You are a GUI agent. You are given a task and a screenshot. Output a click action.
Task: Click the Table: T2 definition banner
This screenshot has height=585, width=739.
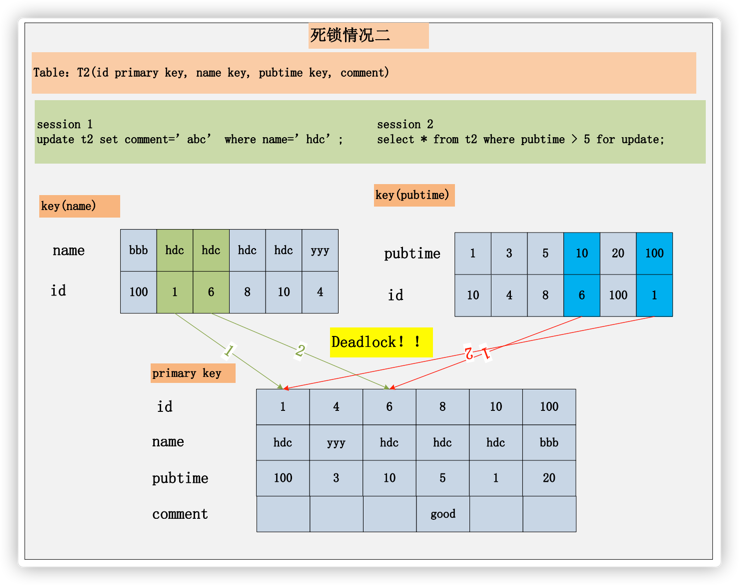click(x=363, y=73)
